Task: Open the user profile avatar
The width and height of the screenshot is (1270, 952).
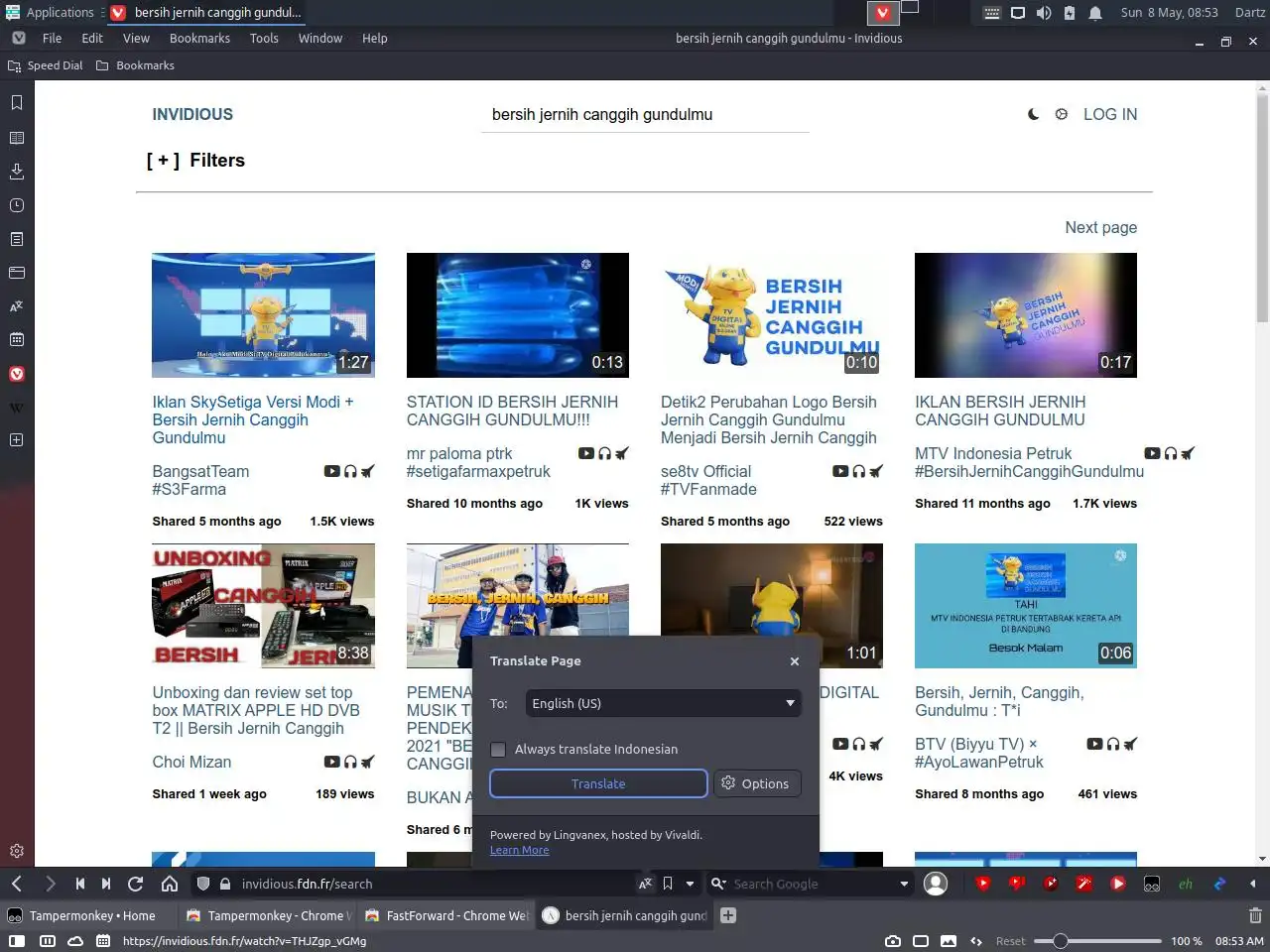Action: click(936, 884)
